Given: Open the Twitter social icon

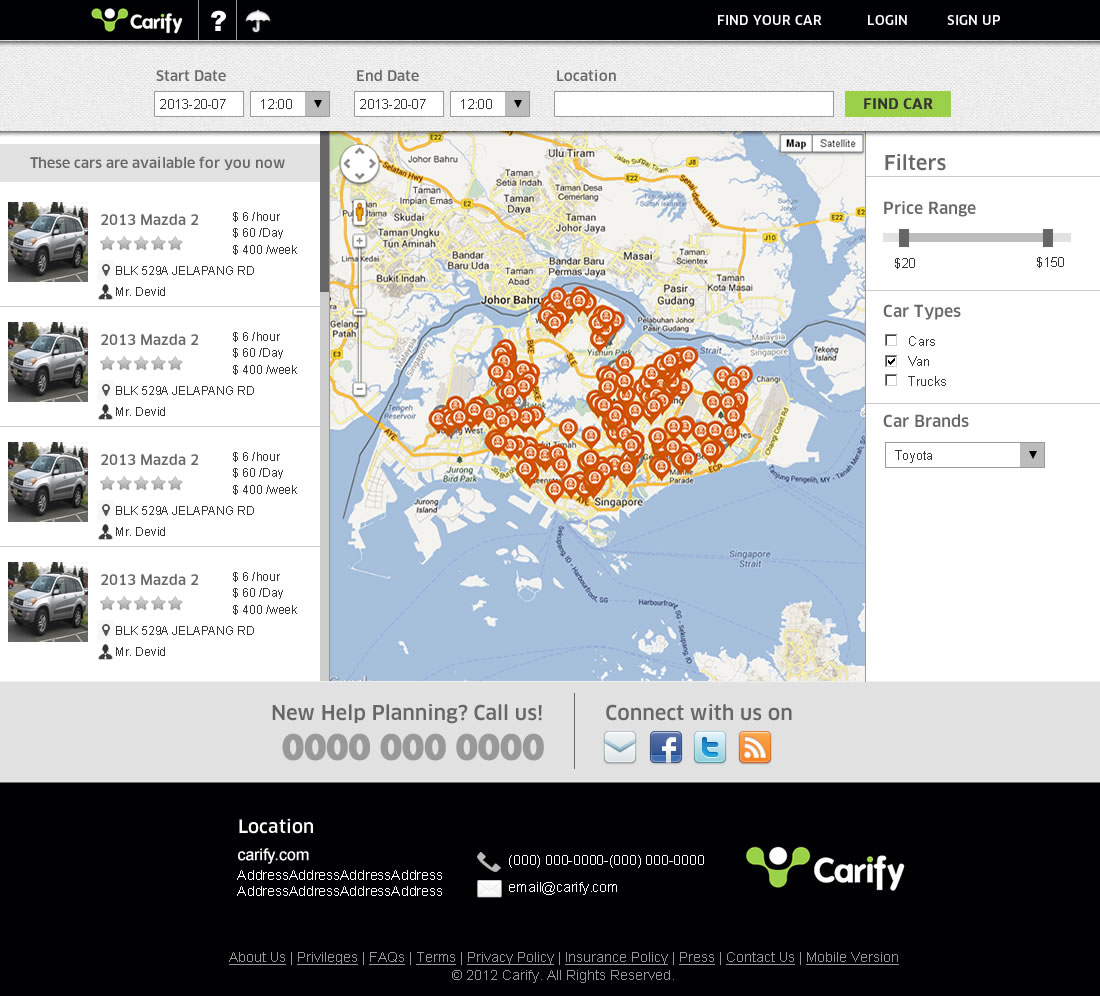Looking at the screenshot, I should (x=710, y=747).
